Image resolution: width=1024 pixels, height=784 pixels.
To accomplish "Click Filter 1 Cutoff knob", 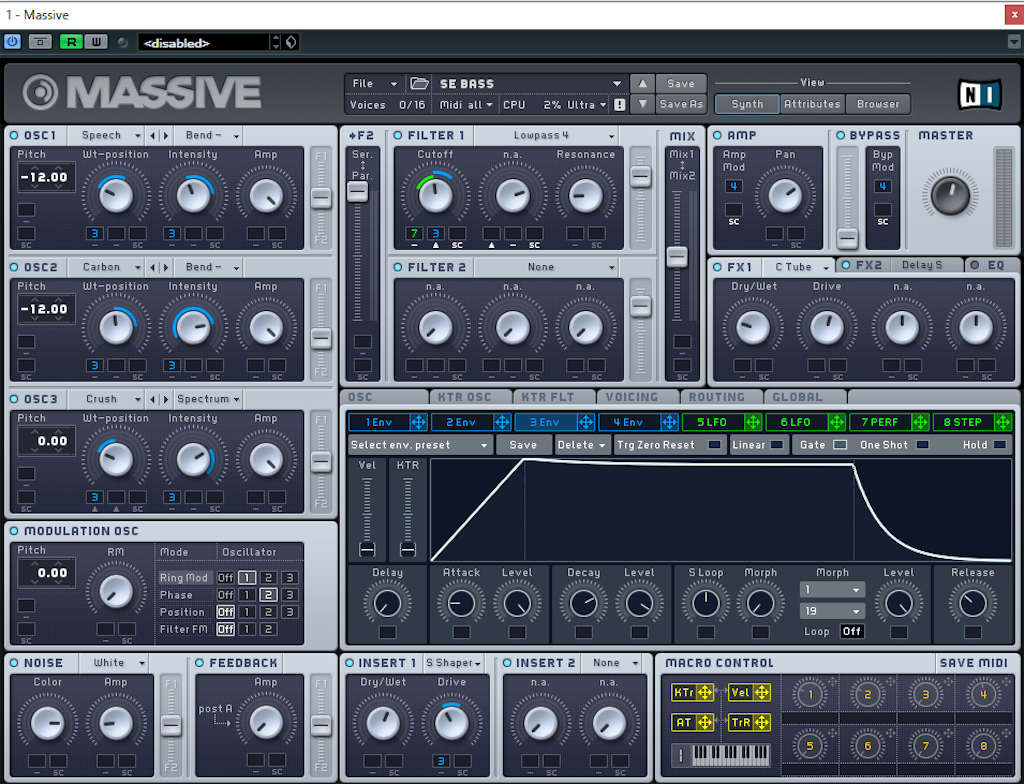I will coord(435,195).
